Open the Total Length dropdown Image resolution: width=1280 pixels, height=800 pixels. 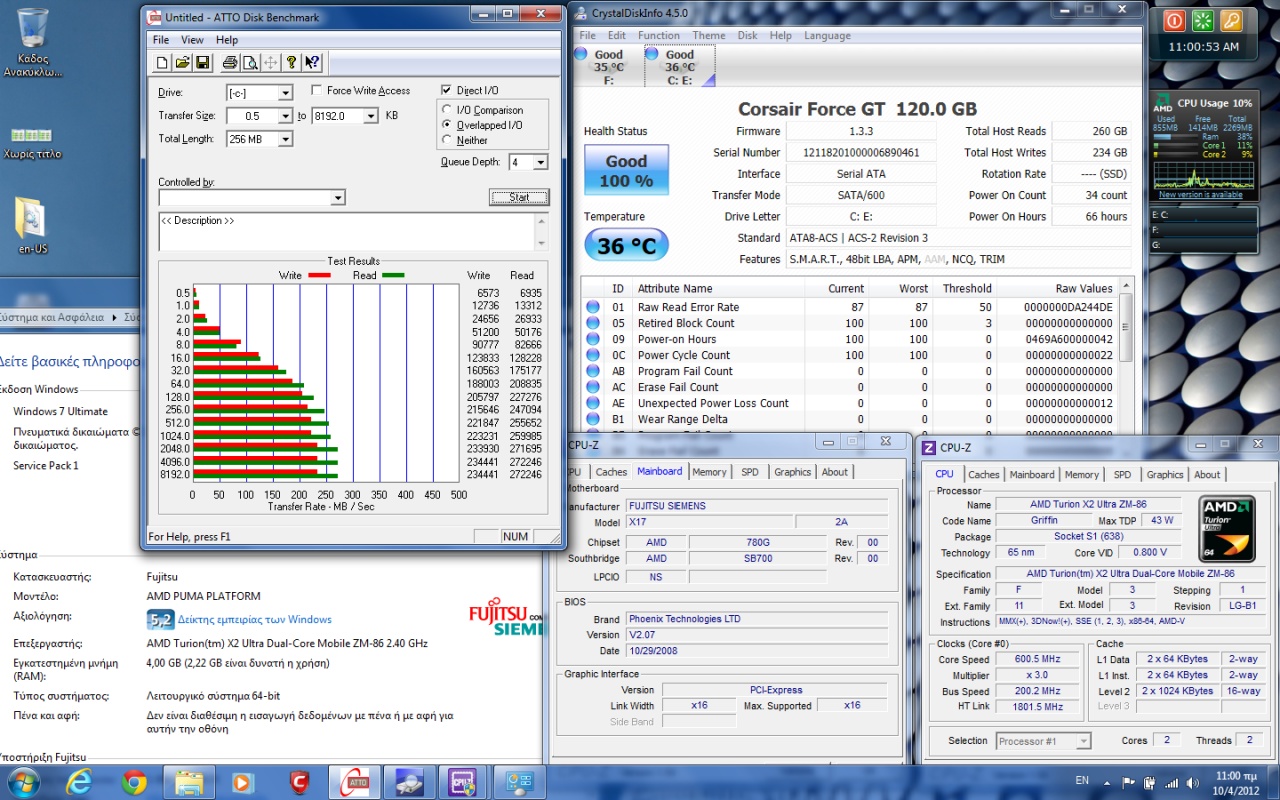click(285, 139)
